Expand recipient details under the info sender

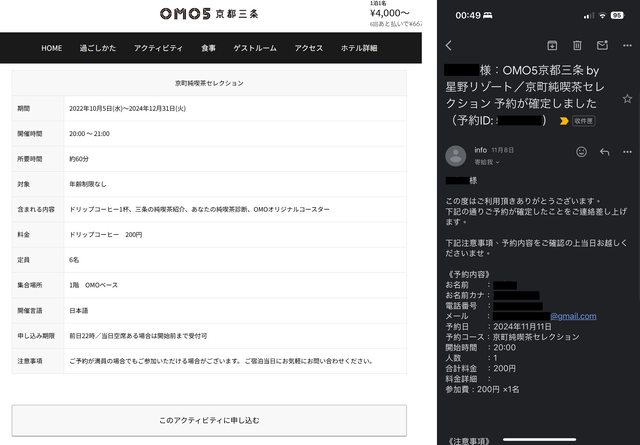(x=487, y=160)
